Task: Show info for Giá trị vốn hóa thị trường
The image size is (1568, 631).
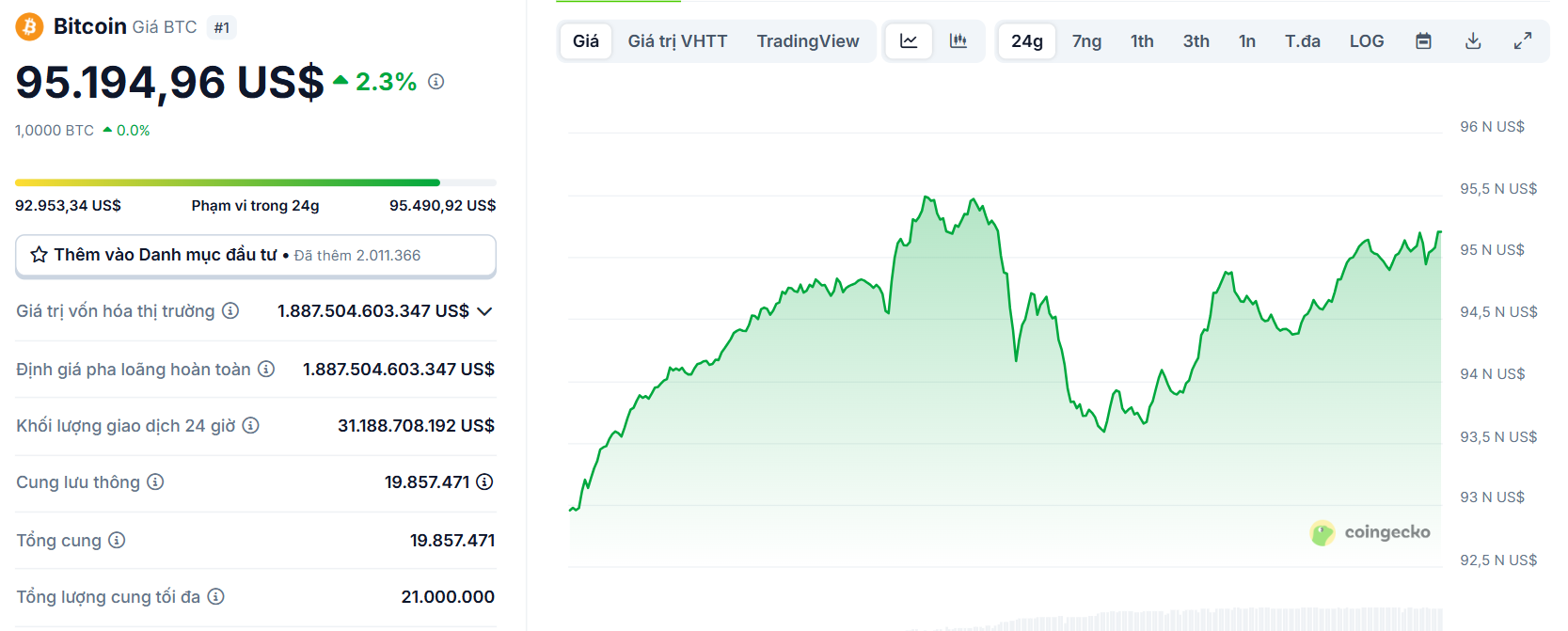Action: pos(230,310)
